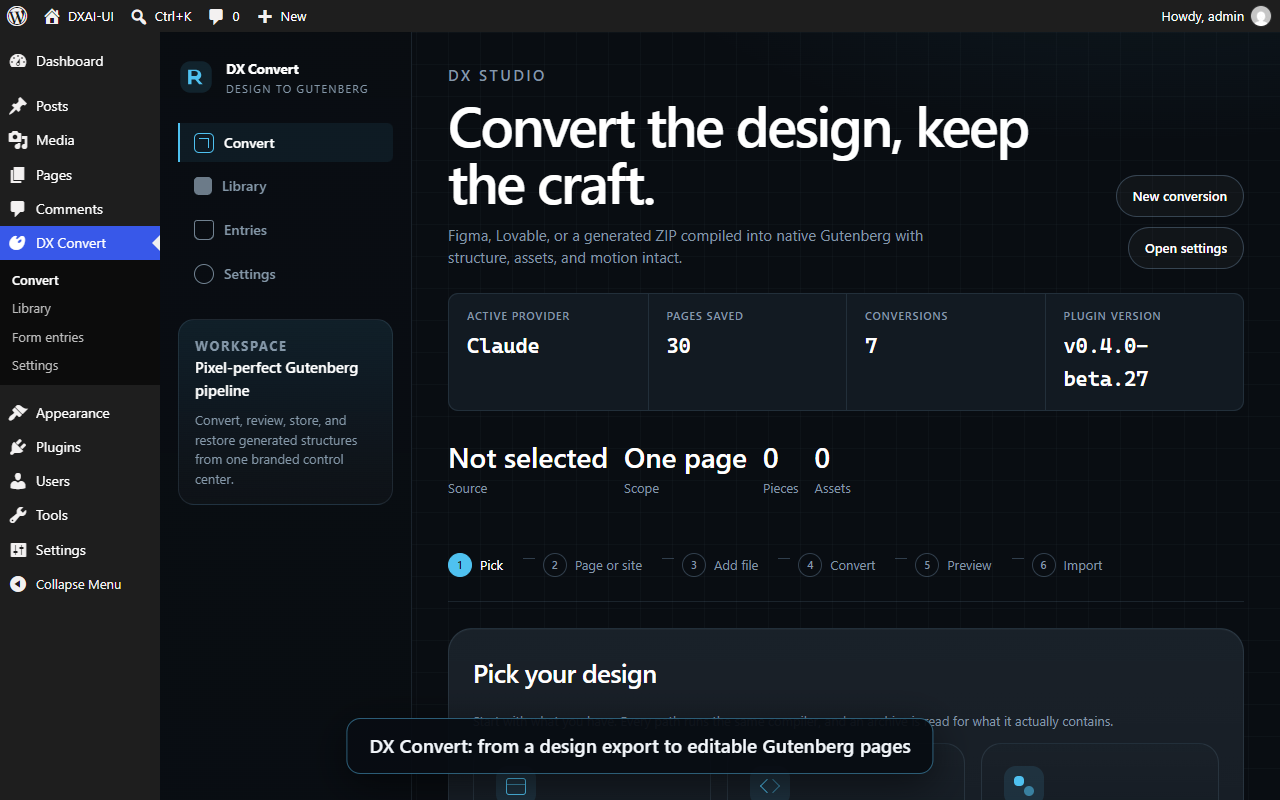Click the Not selected source value
This screenshot has height=800, width=1280.
[528, 458]
